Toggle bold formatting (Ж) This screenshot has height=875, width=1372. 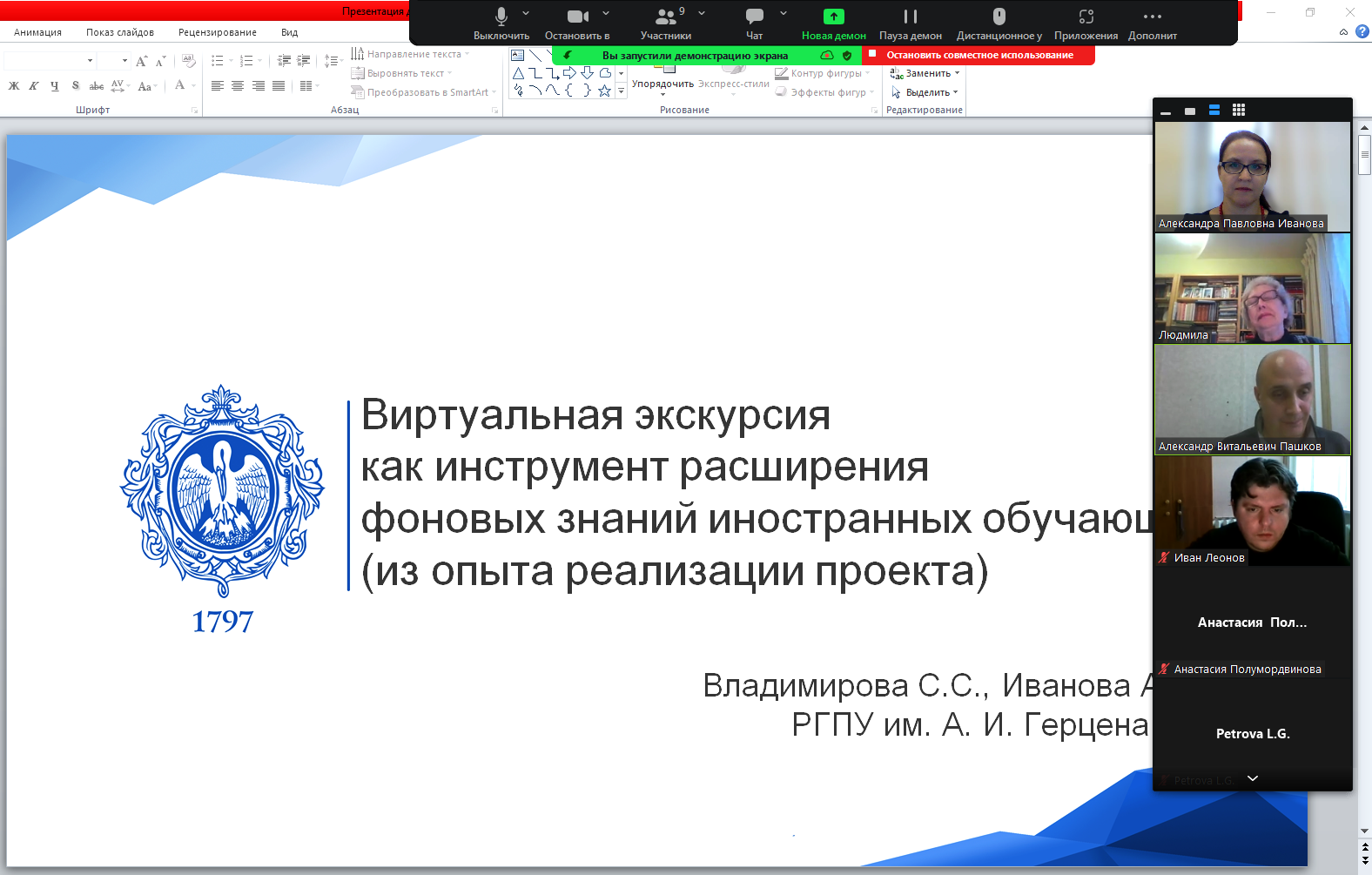click(x=14, y=85)
